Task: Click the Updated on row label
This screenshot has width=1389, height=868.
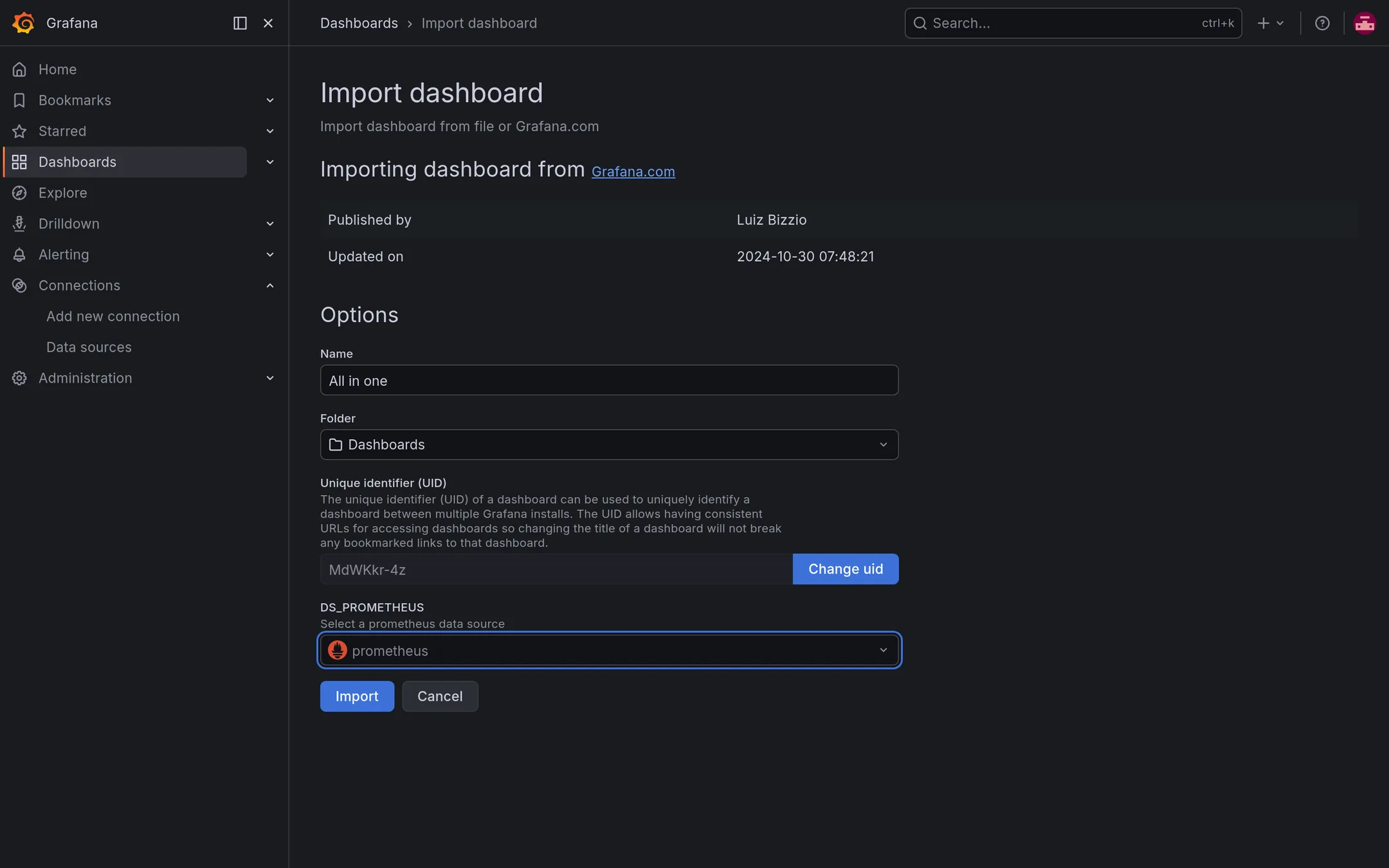Action: [x=365, y=257]
